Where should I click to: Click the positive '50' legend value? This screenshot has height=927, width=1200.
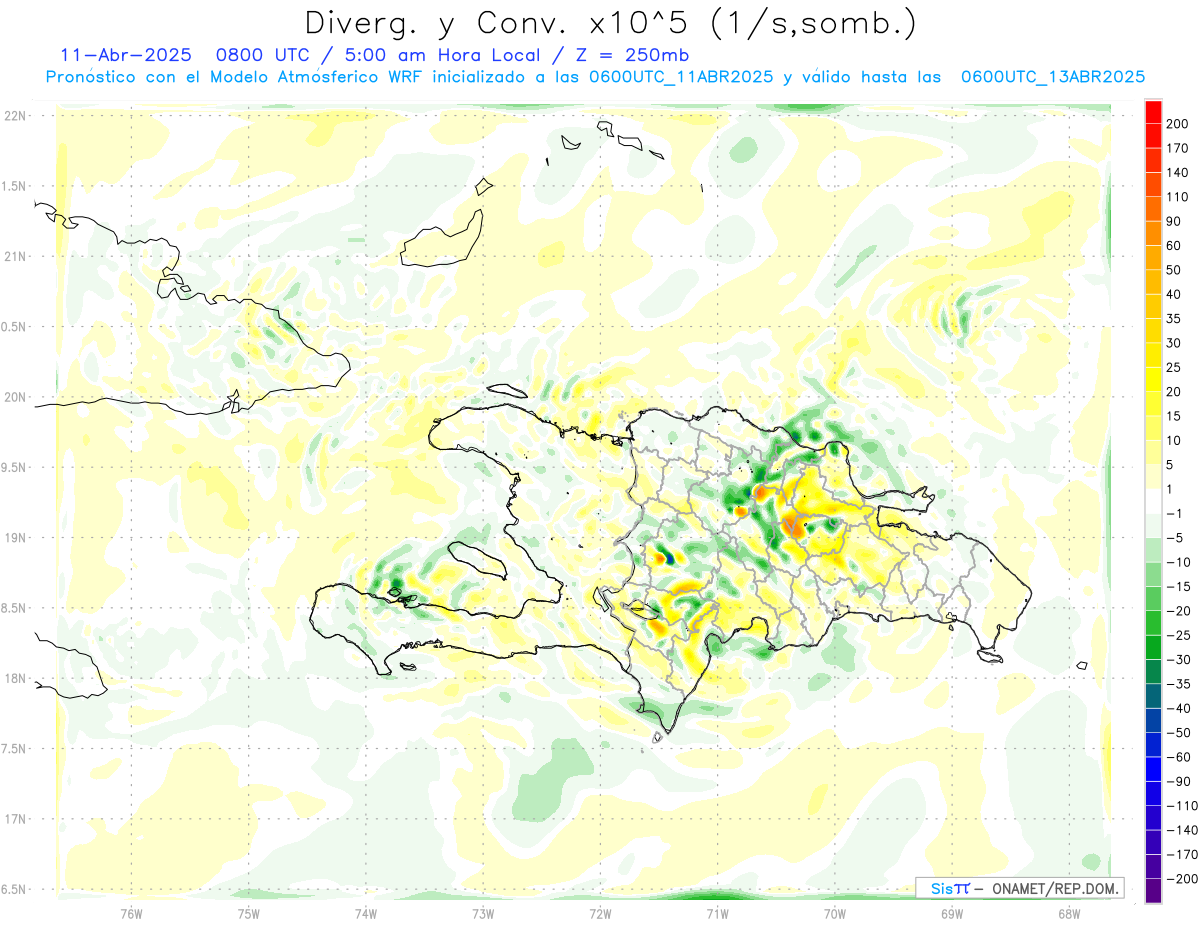pos(1176,270)
